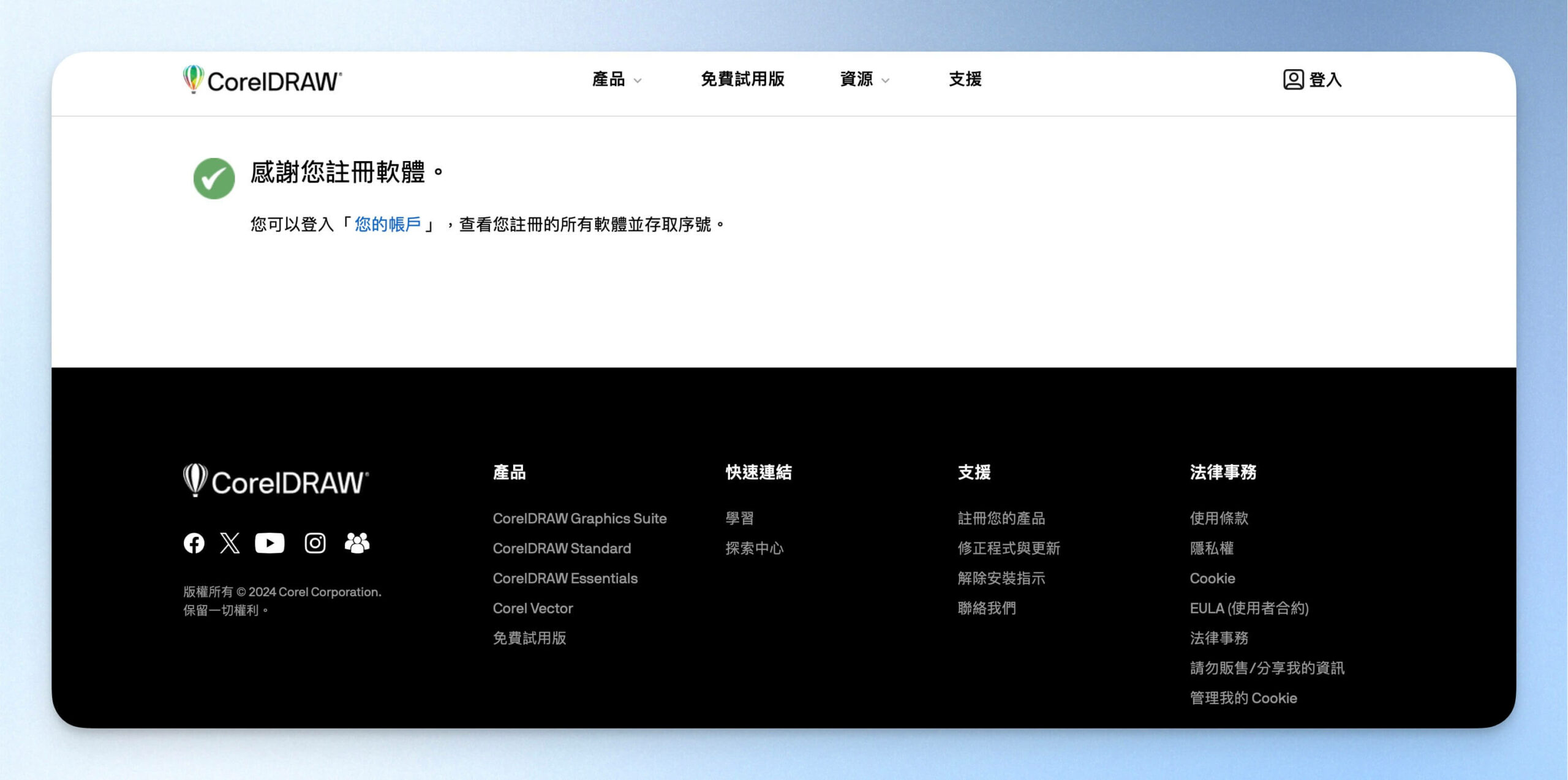Open the 支援 nav menu item
Viewport: 1568px width, 780px height.
[965, 80]
